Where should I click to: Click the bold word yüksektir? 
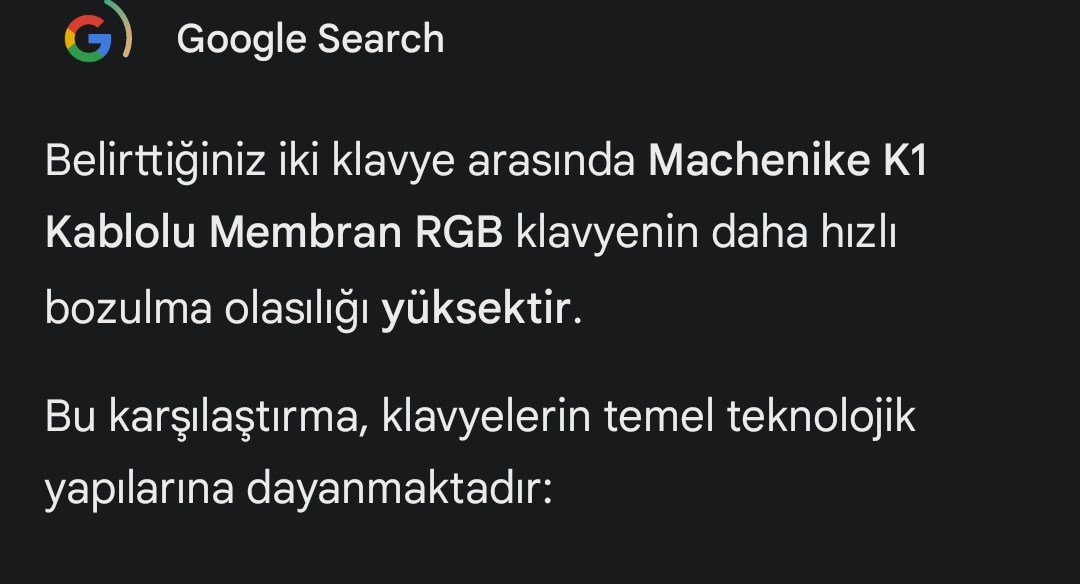click(476, 309)
